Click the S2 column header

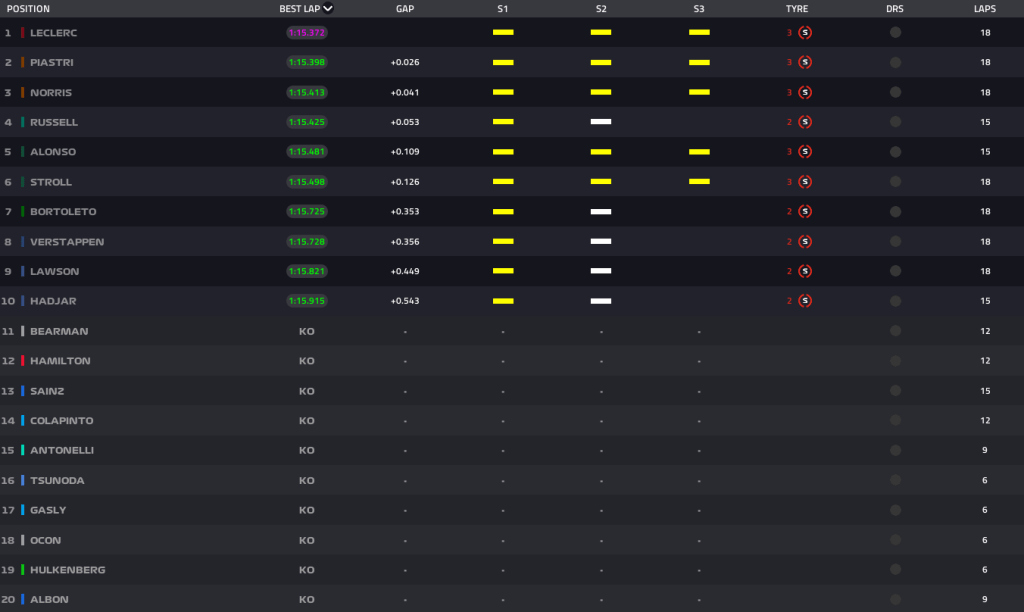[601, 8]
